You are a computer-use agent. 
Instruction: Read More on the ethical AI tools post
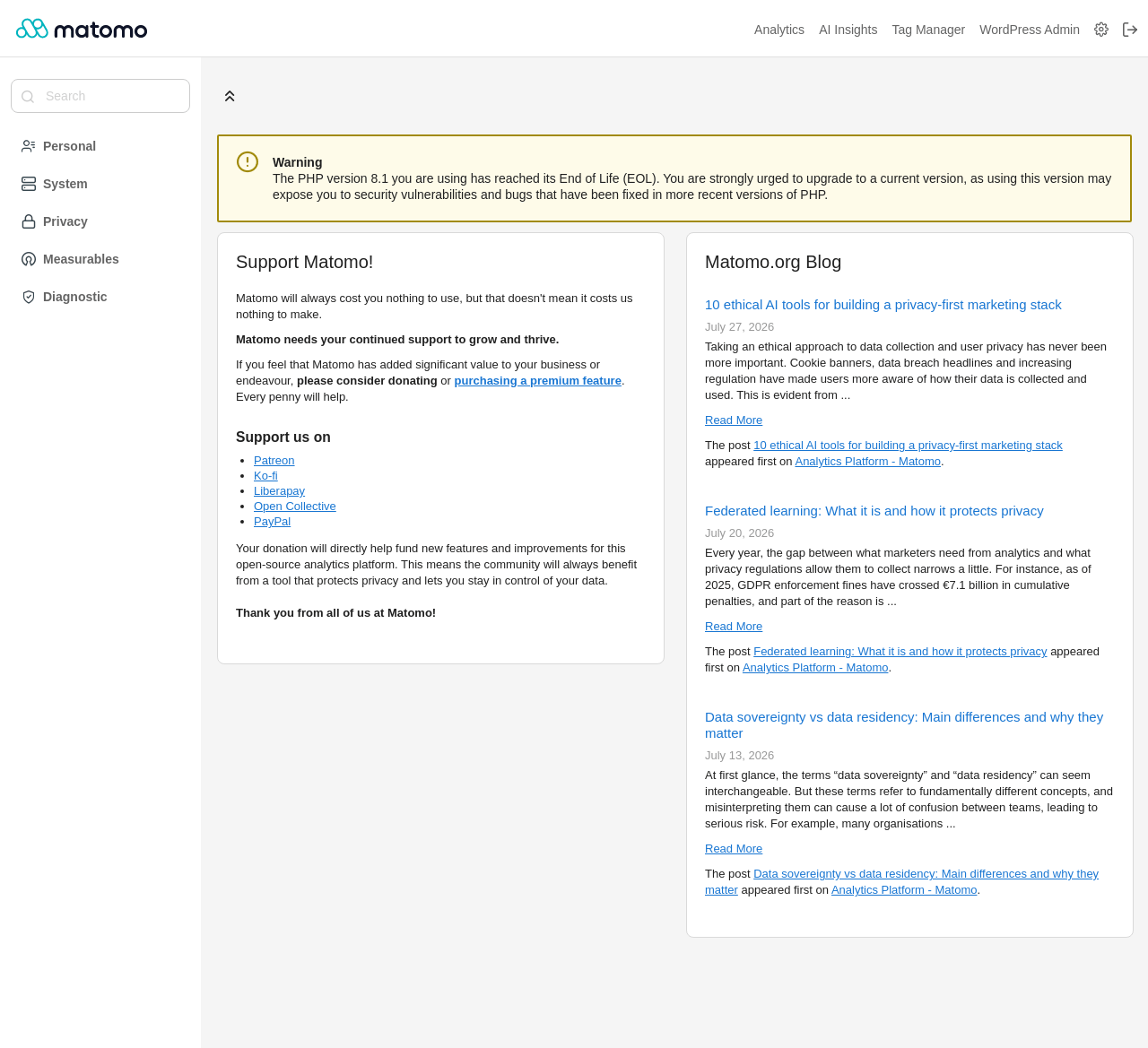(734, 420)
